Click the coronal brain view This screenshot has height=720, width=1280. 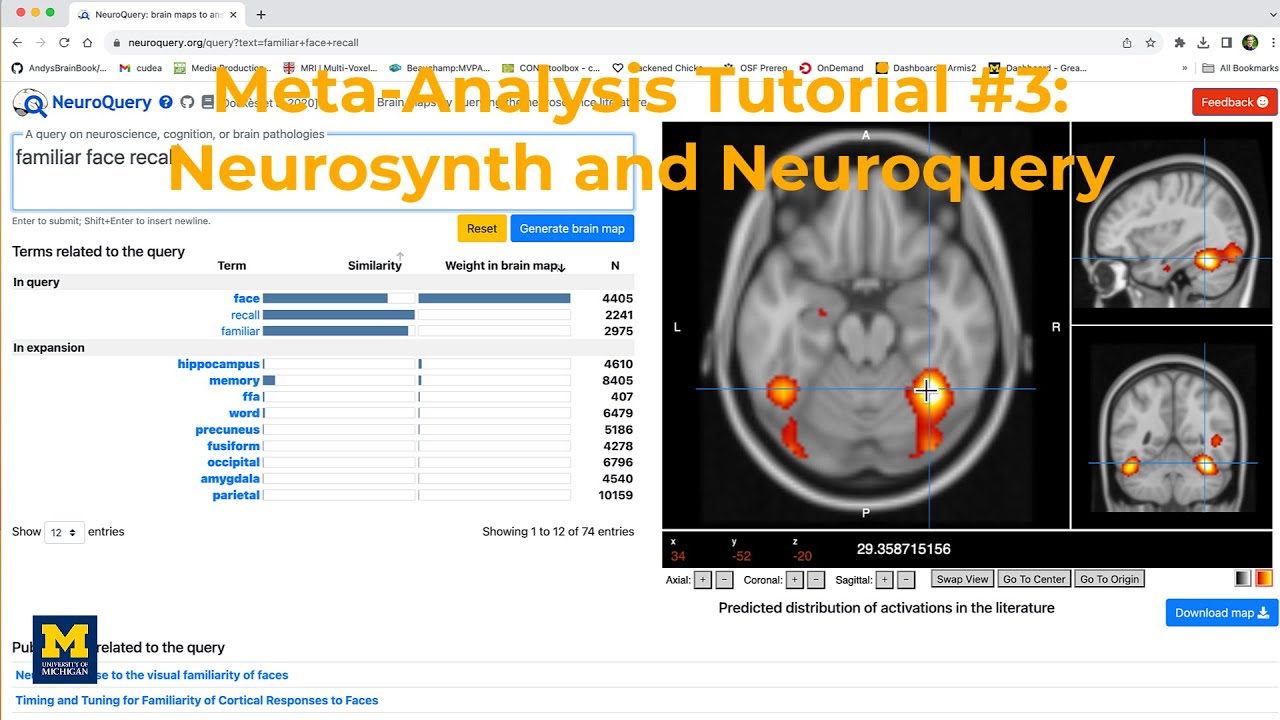point(1172,428)
